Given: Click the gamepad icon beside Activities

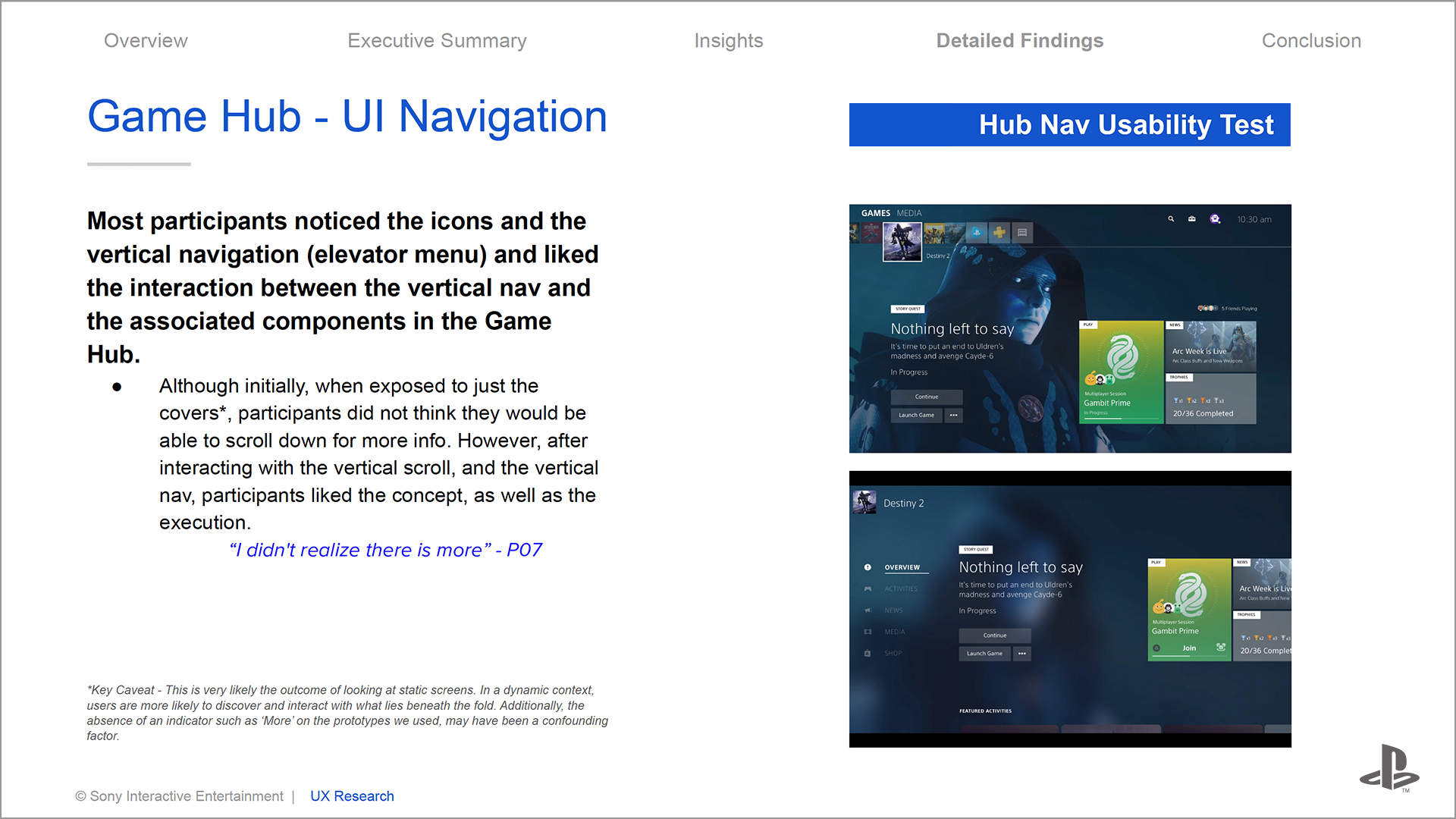Looking at the screenshot, I should point(868,589).
